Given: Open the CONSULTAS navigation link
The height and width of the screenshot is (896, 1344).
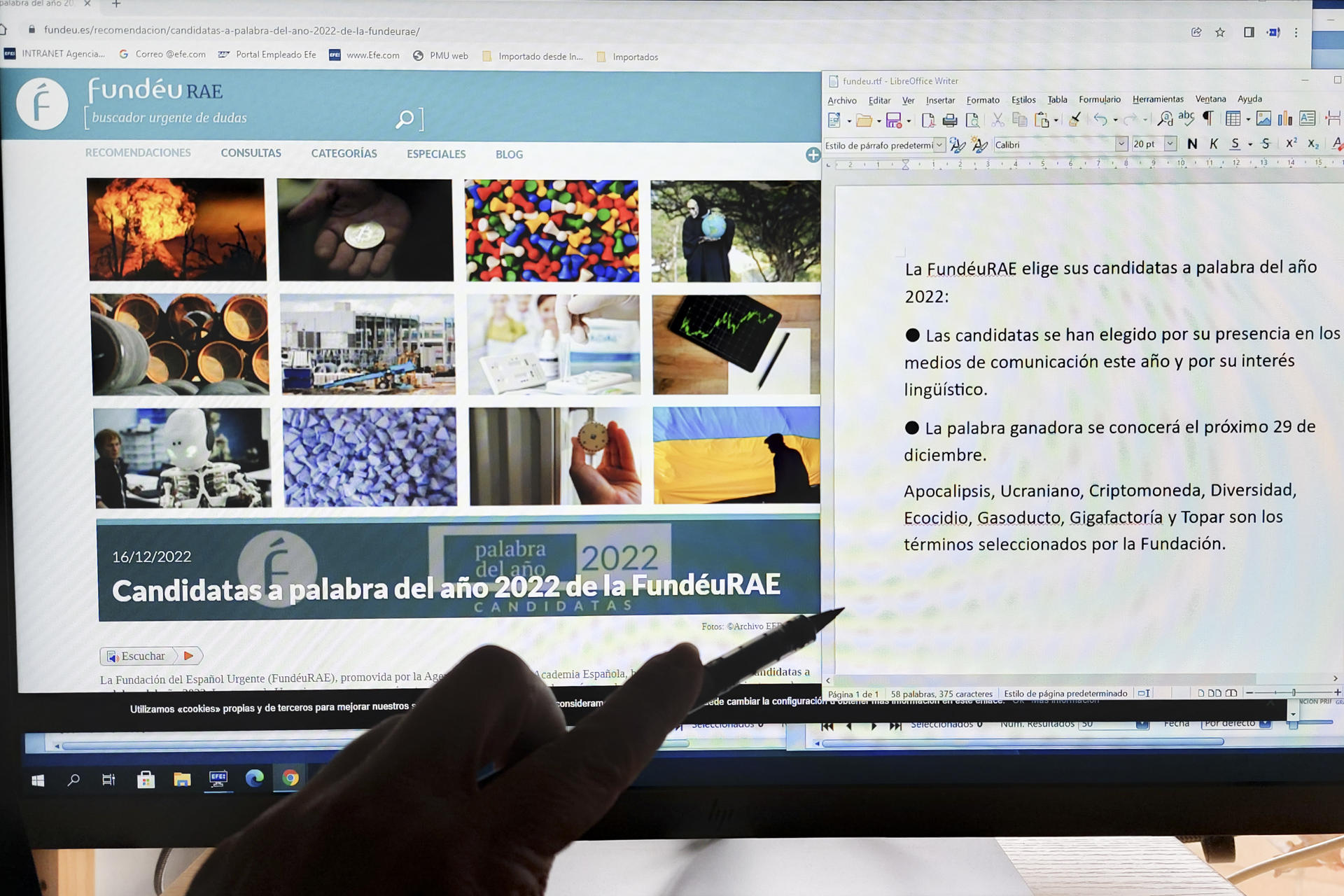Looking at the screenshot, I should tap(251, 153).
